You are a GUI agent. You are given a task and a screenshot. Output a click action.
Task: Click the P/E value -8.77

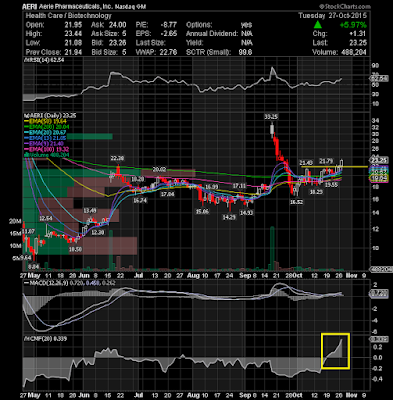point(169,25)
